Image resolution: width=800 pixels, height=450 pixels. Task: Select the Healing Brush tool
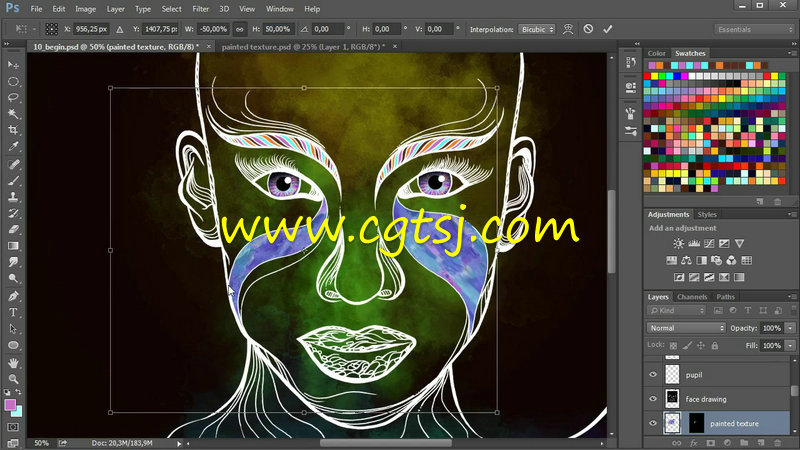[13, 164]
